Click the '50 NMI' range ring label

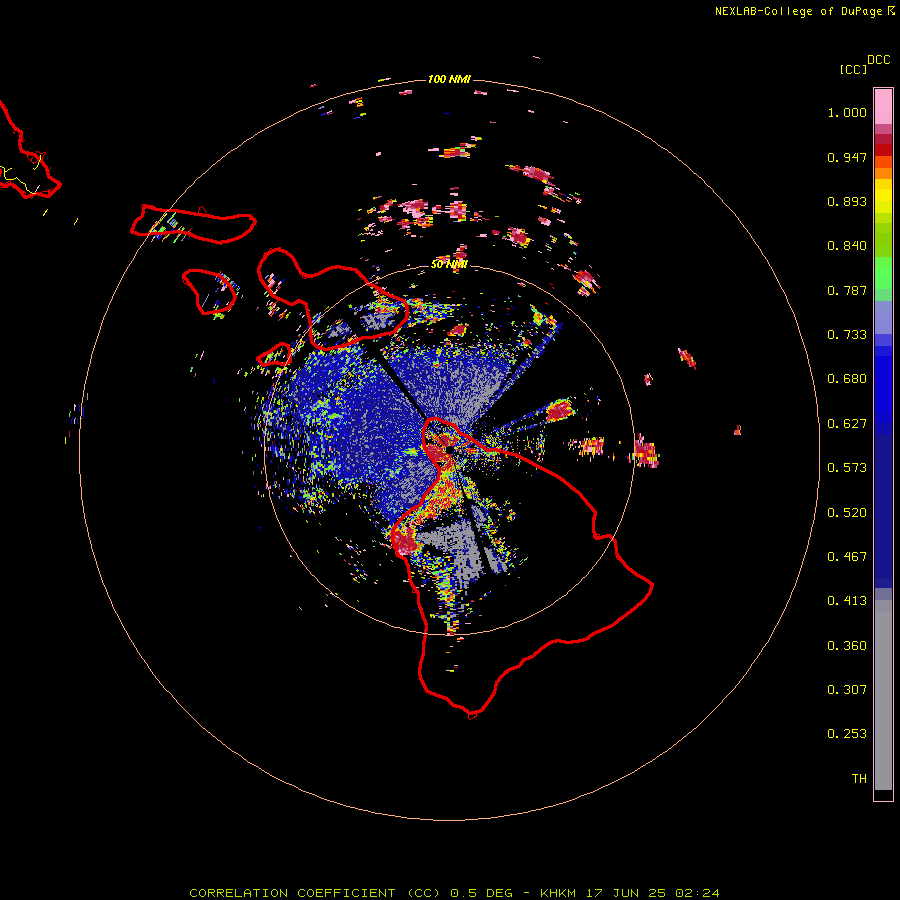[x=449, y=265]
